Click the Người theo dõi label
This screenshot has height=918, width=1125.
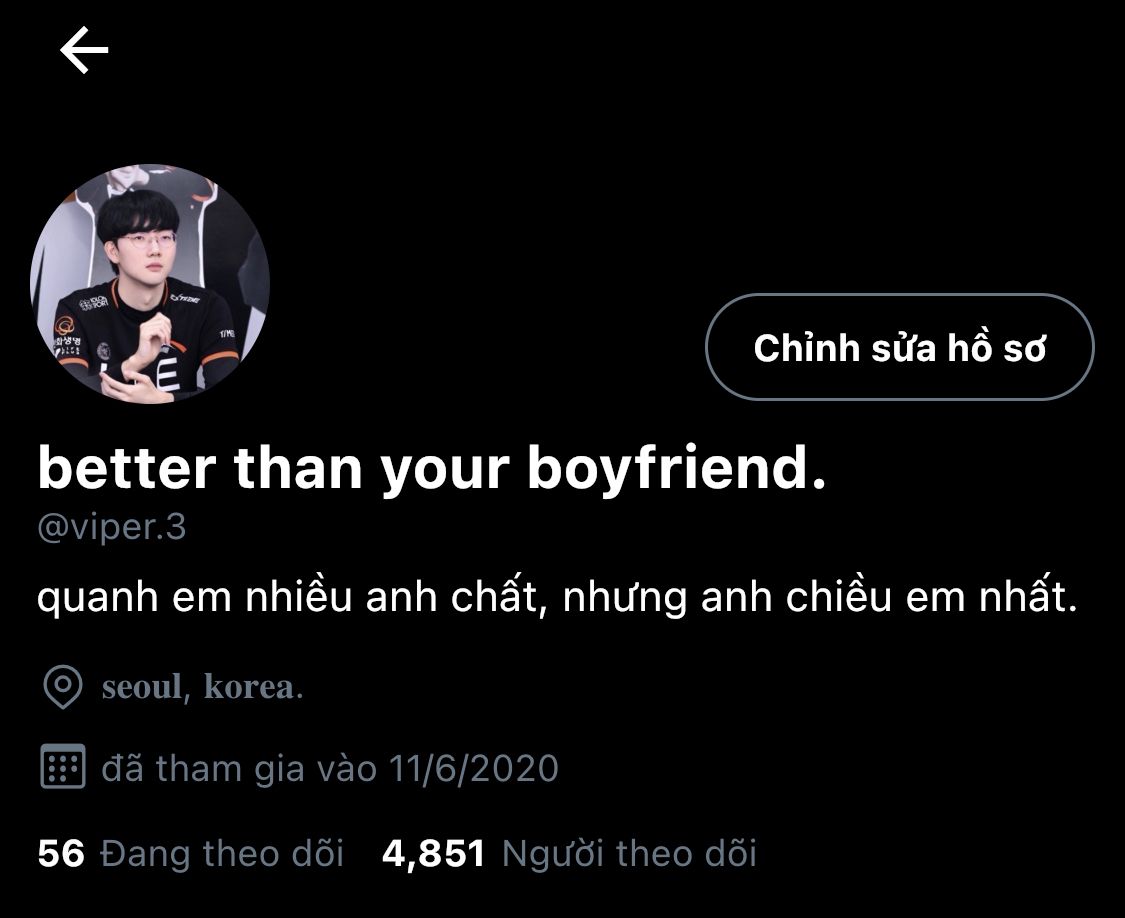click(x=629, y=853)
